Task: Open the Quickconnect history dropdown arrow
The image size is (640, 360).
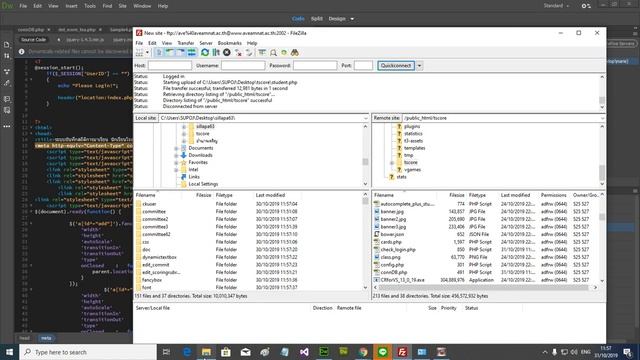Action: point(419,66)
